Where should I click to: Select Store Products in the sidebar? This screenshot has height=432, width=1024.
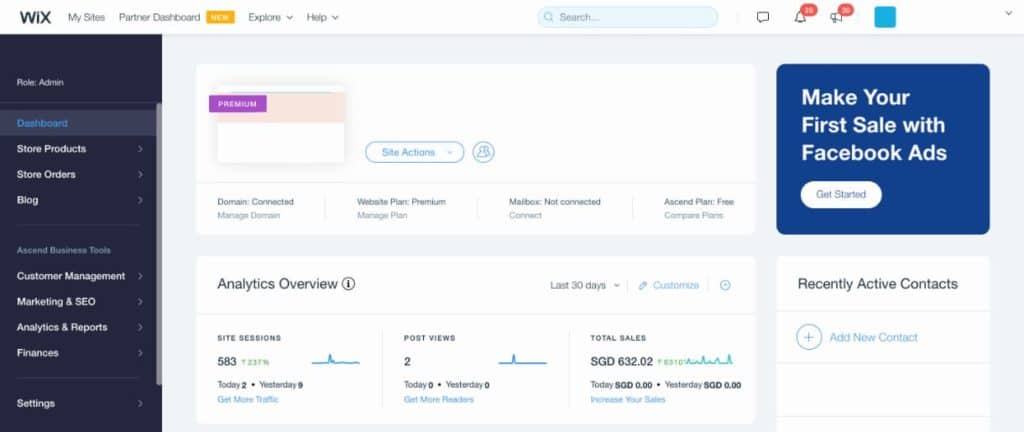coord(52,149)
